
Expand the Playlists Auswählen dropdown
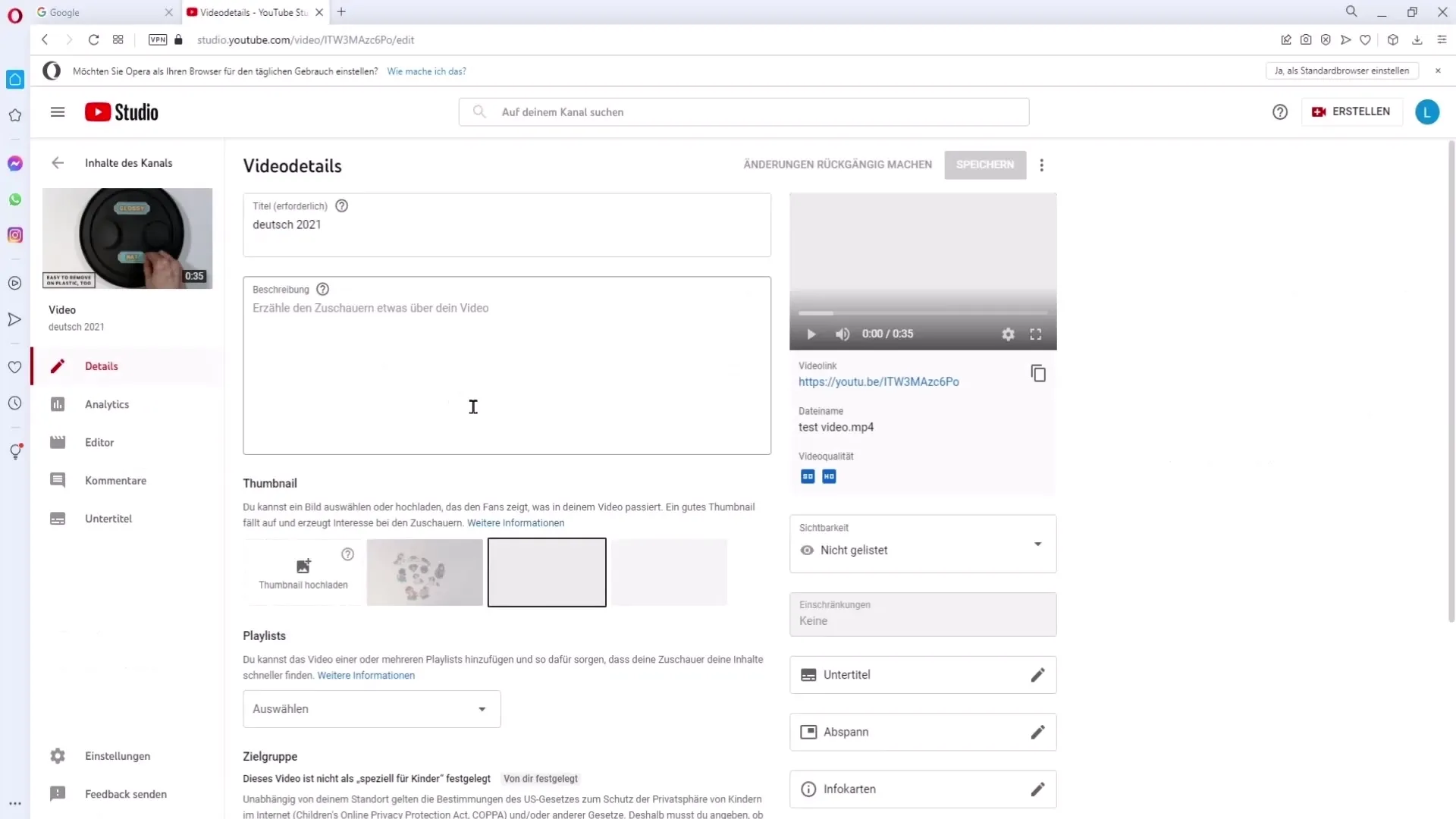tap(370, 710)
